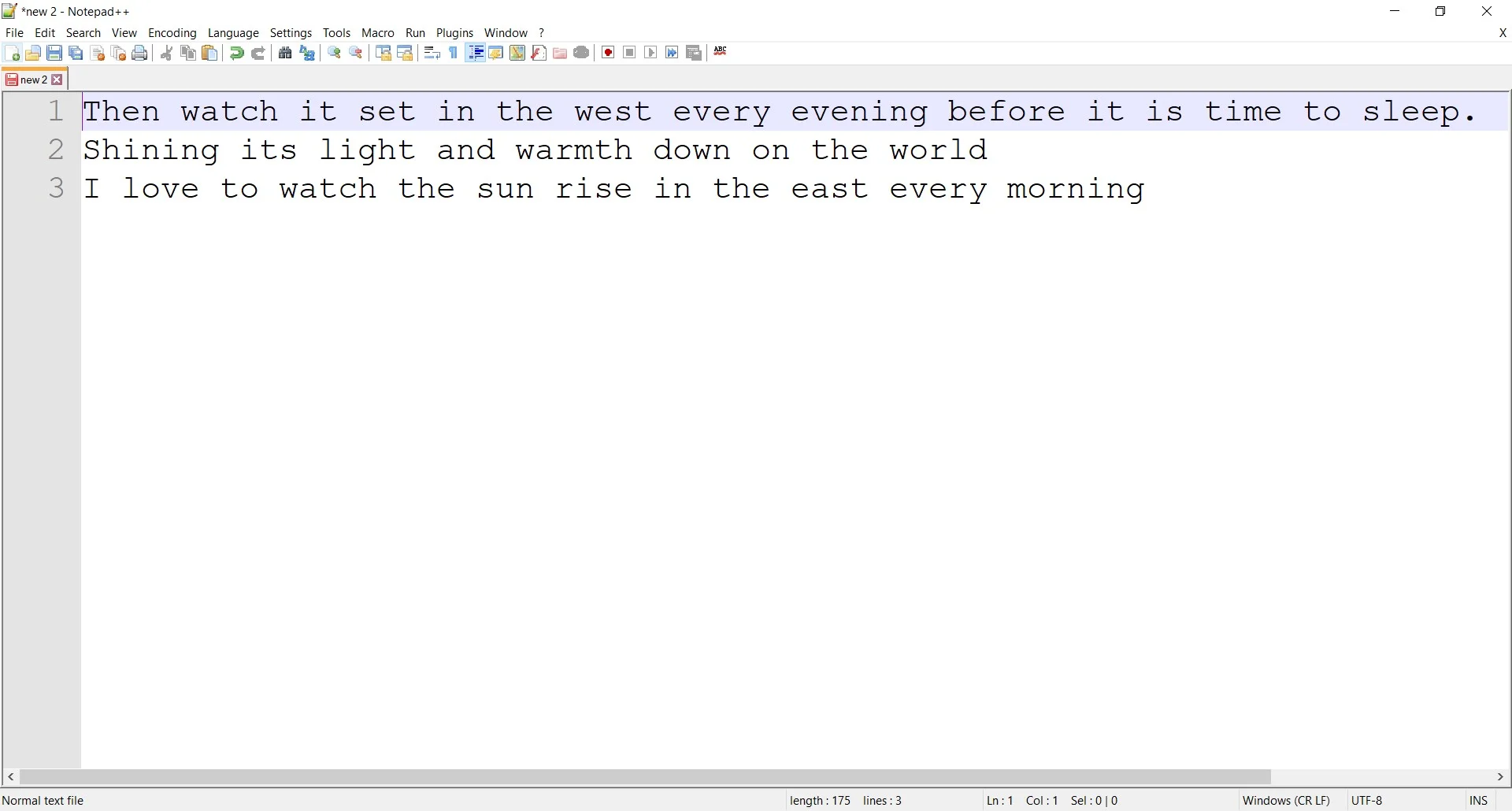This screenshot has width=1512, height=811.
Task: Click the Close document toolbar icon
Action: tap(98, 53)
